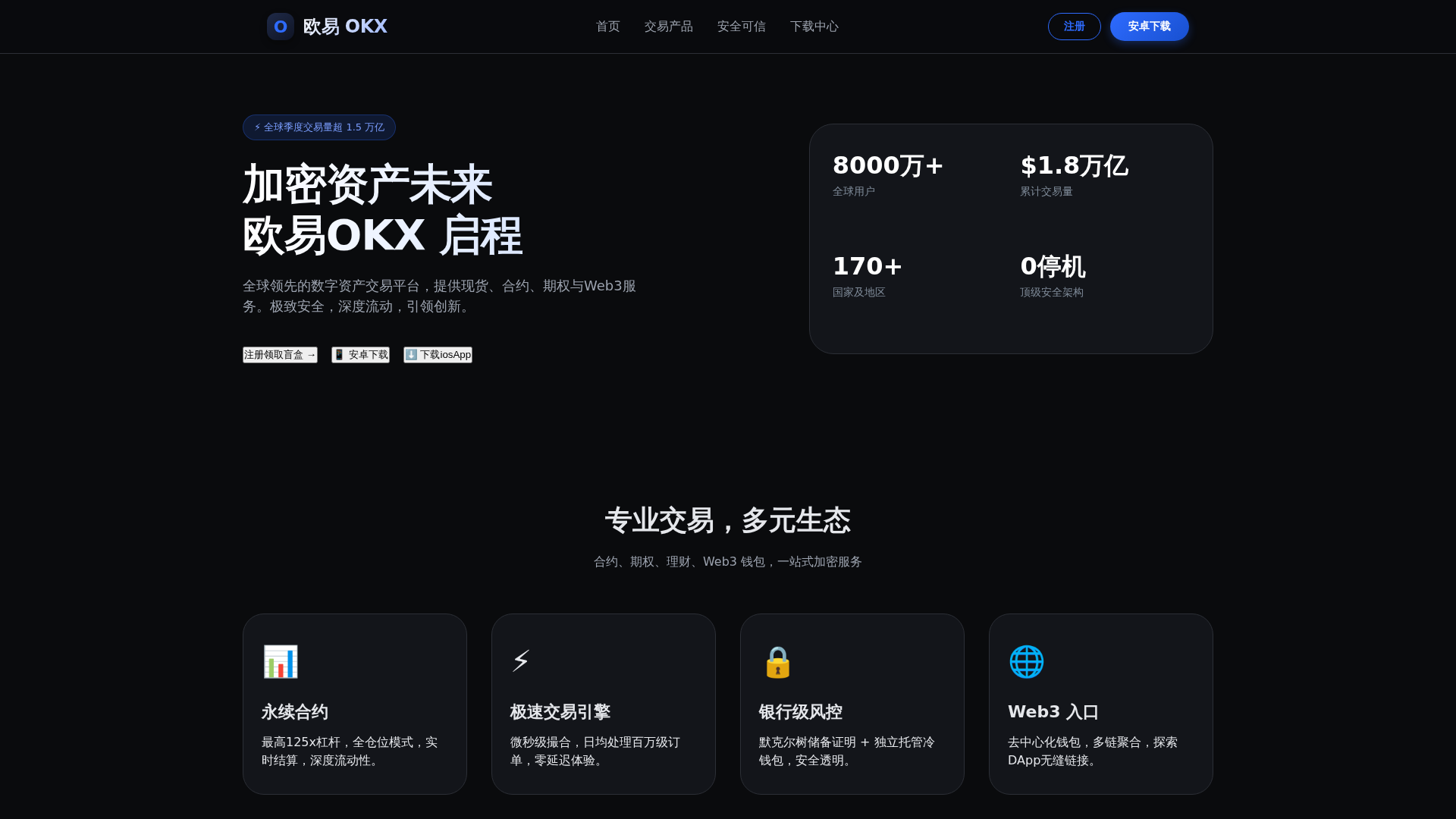
Task: Click the 顶级安全架构 label
Action: (1052, 292)
